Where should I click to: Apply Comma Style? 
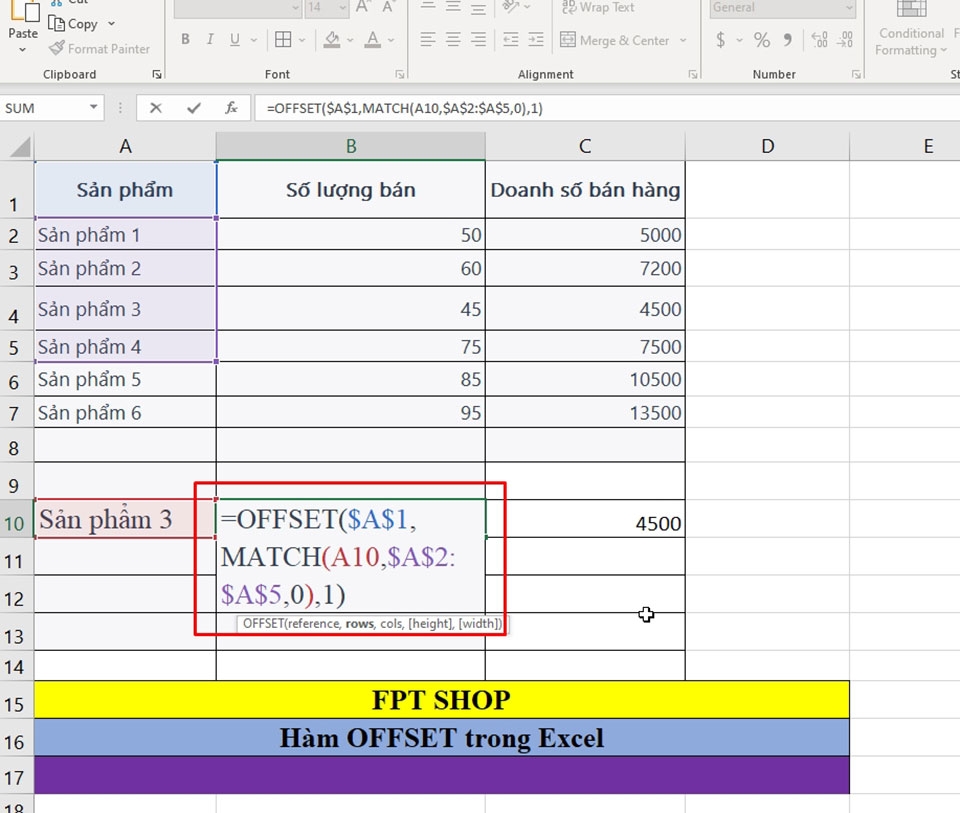[x=787, y=40]
